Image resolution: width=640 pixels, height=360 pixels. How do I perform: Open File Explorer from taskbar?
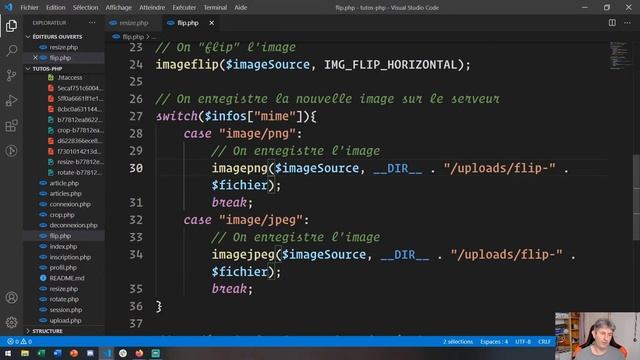tap(25, 353)
